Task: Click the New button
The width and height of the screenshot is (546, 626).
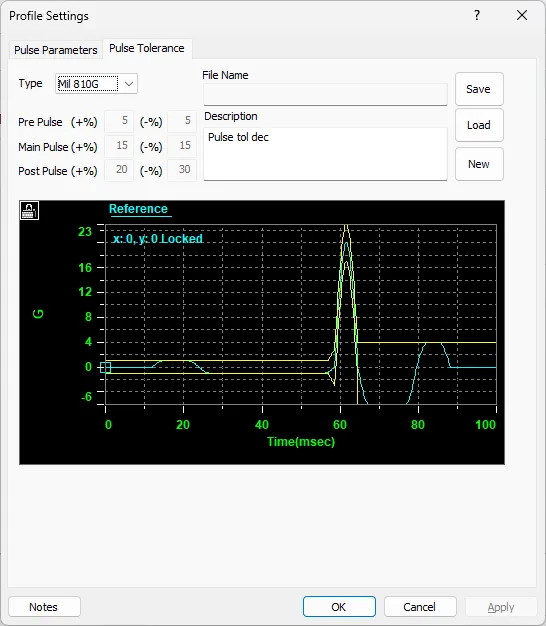Action: click(x=479, y=164)
